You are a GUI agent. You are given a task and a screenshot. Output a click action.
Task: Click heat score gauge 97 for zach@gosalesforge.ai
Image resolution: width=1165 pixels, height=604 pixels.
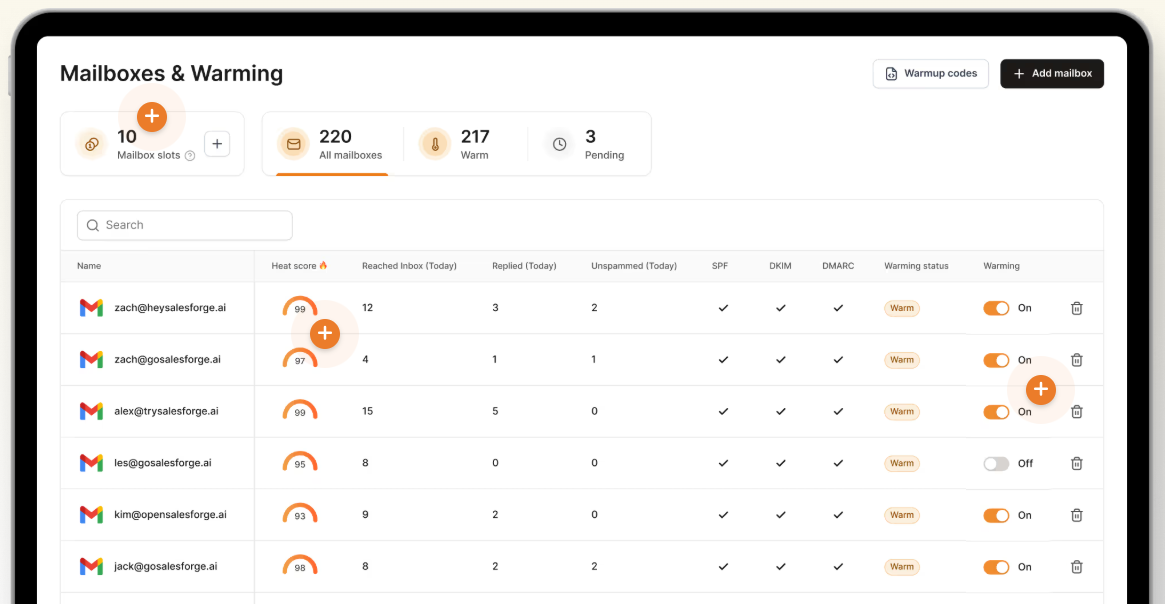300,359
